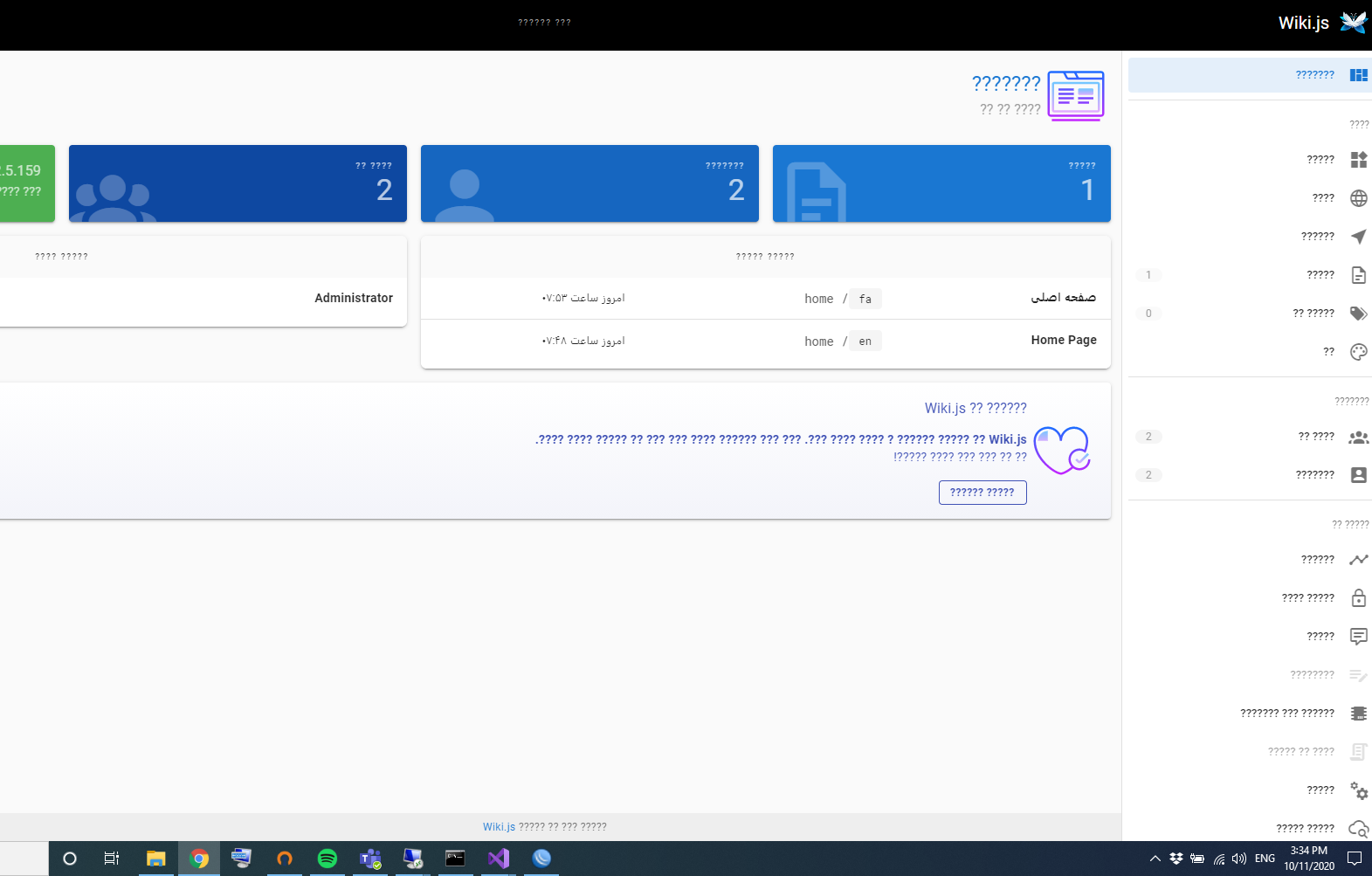Screen dimensions: 1372x876
Task: Open Analytics chart icon in sidebar
Action: point(1359,560)
